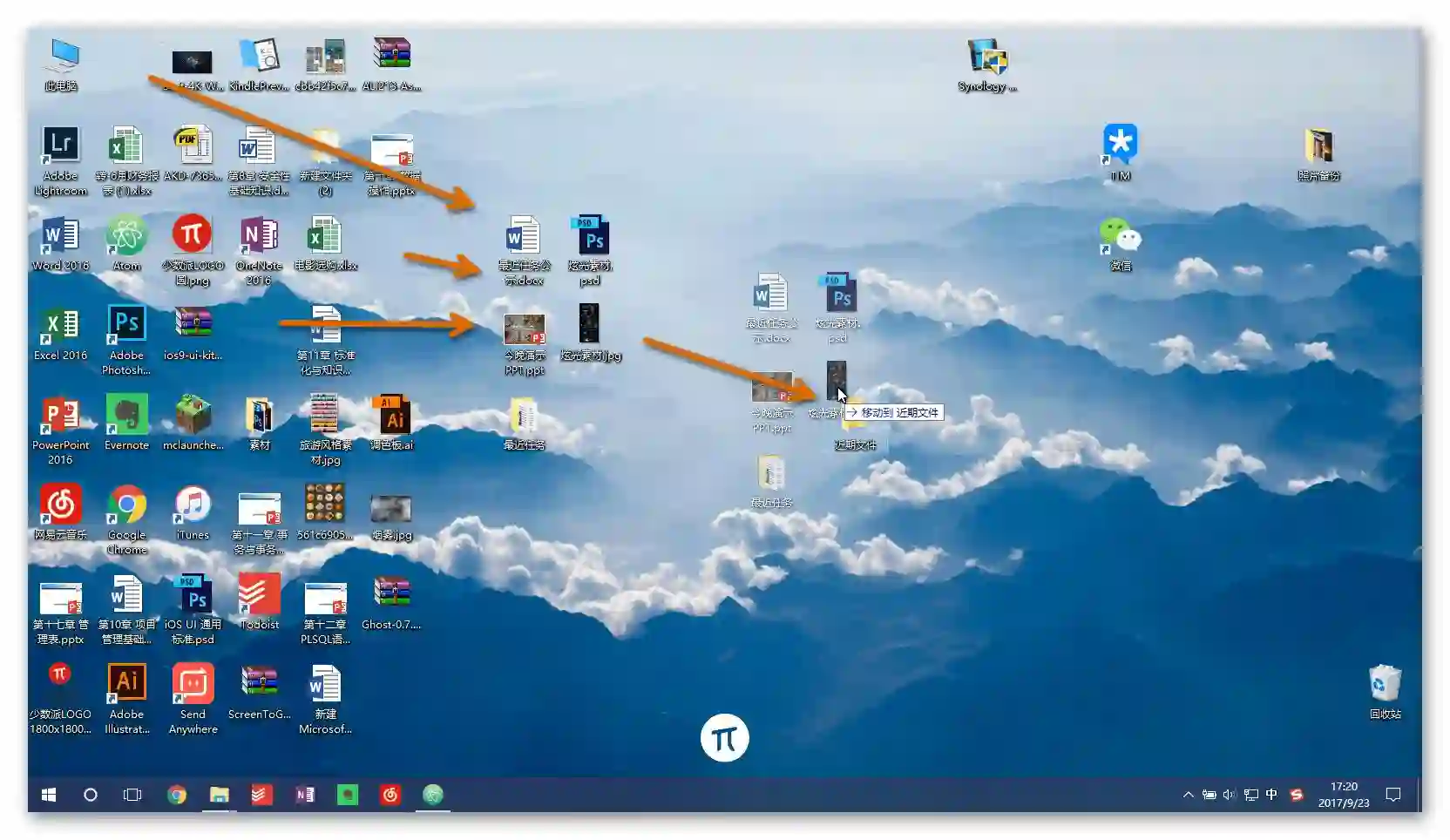Viewport: 1450px width, 840px height.
Task: Select the Ghost-0.7 archive file
Action: [391, 603]
